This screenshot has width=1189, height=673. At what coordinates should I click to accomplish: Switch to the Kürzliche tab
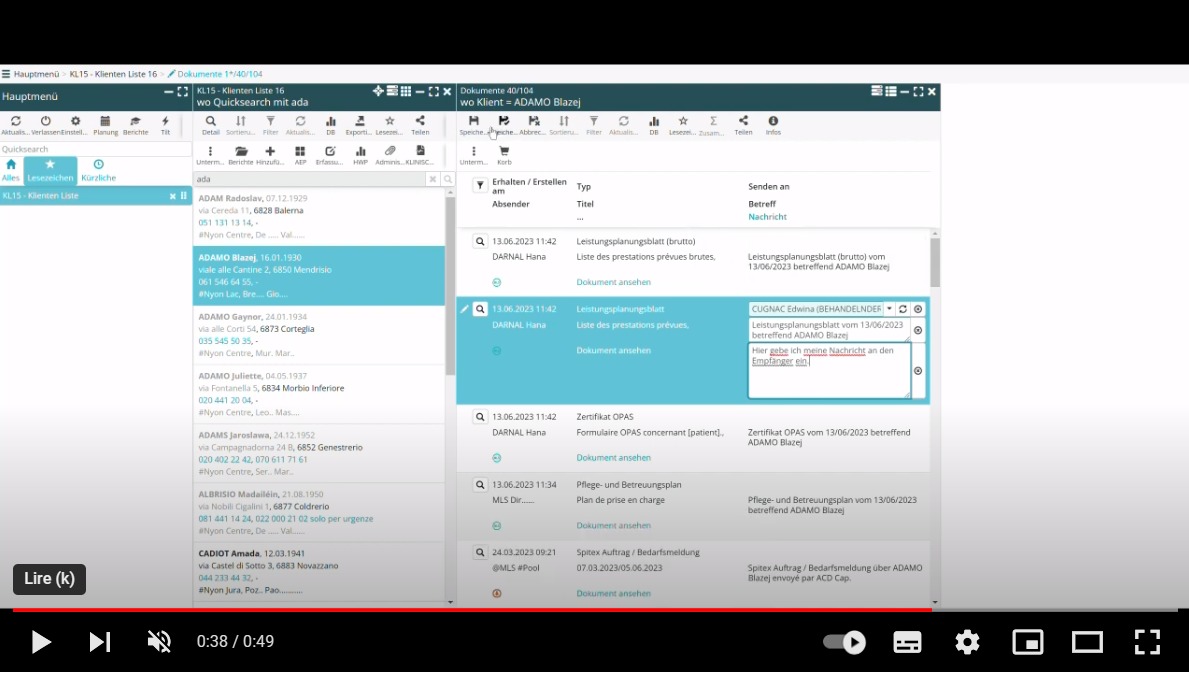(x=98, y=170)
